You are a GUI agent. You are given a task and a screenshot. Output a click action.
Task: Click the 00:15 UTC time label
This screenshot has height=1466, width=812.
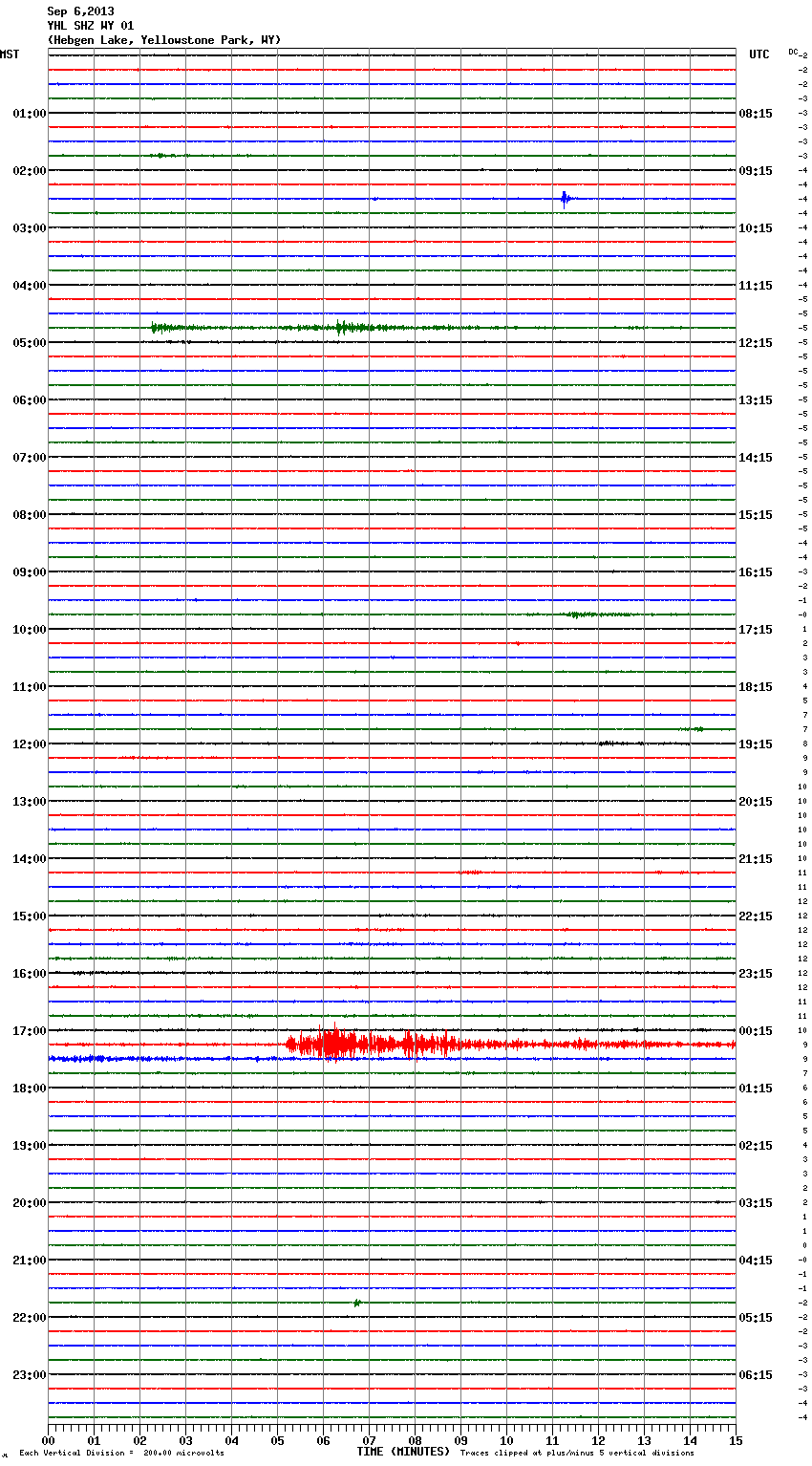coord(756,1031)
